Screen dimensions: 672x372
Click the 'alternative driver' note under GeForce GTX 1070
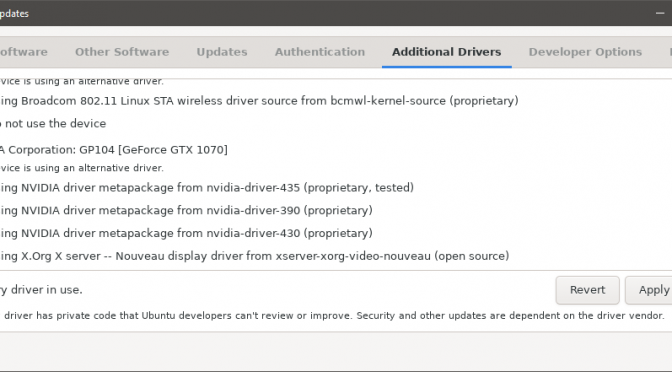(81, 168)
